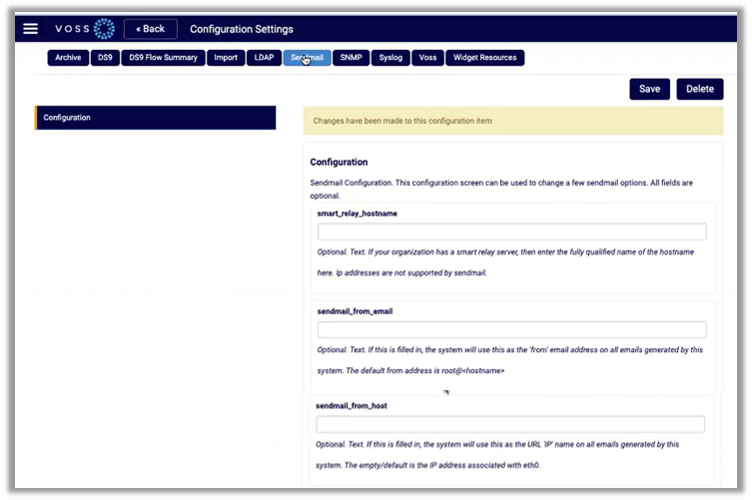Select the Widget Resources tab
Image resolution: width=752 pixels, height=500 pixels.
pos(485,58)
